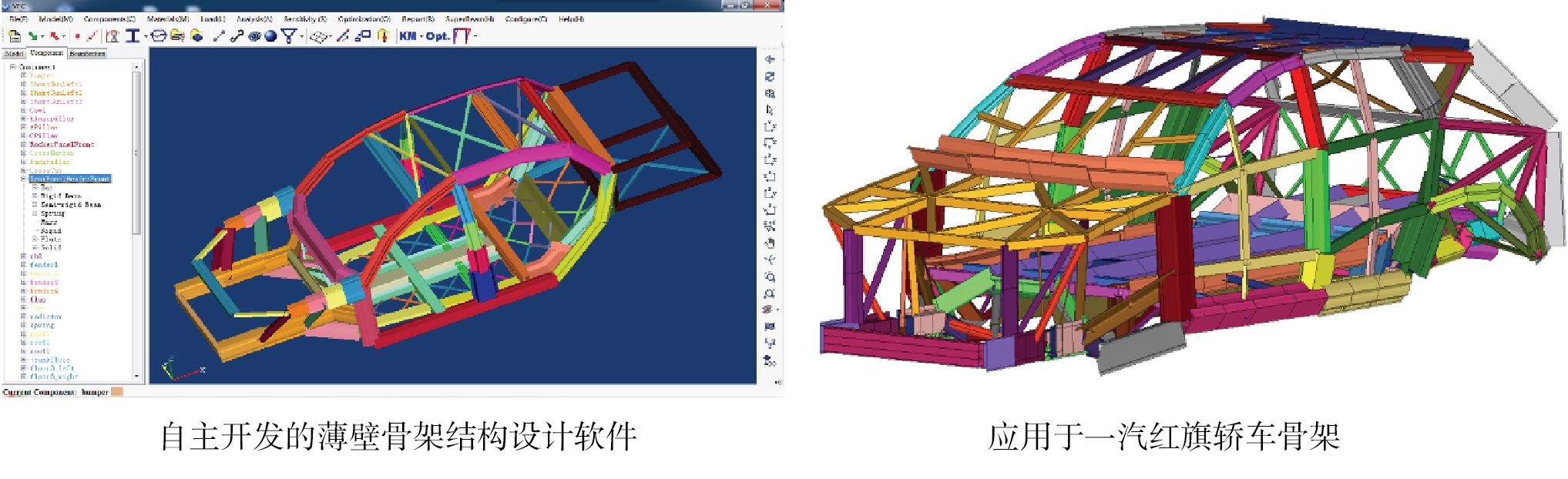This screenshot has width=1568, height=479.
Task: Expand the RockerPanelFront tree node
Action: 23,145
